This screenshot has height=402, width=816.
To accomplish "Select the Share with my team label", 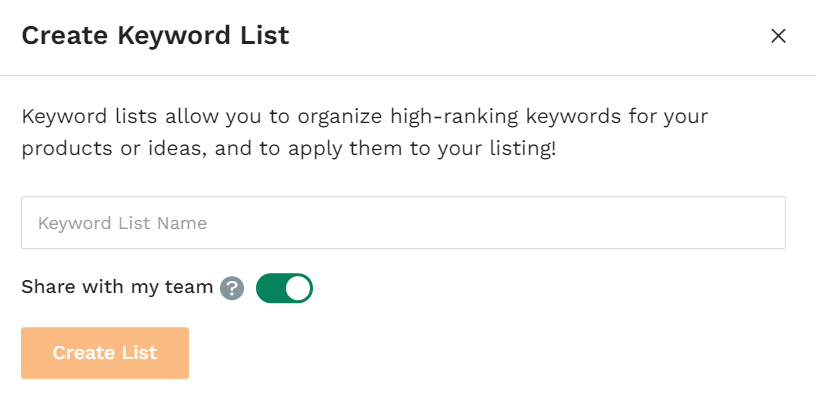I will [x=117, y=287].
